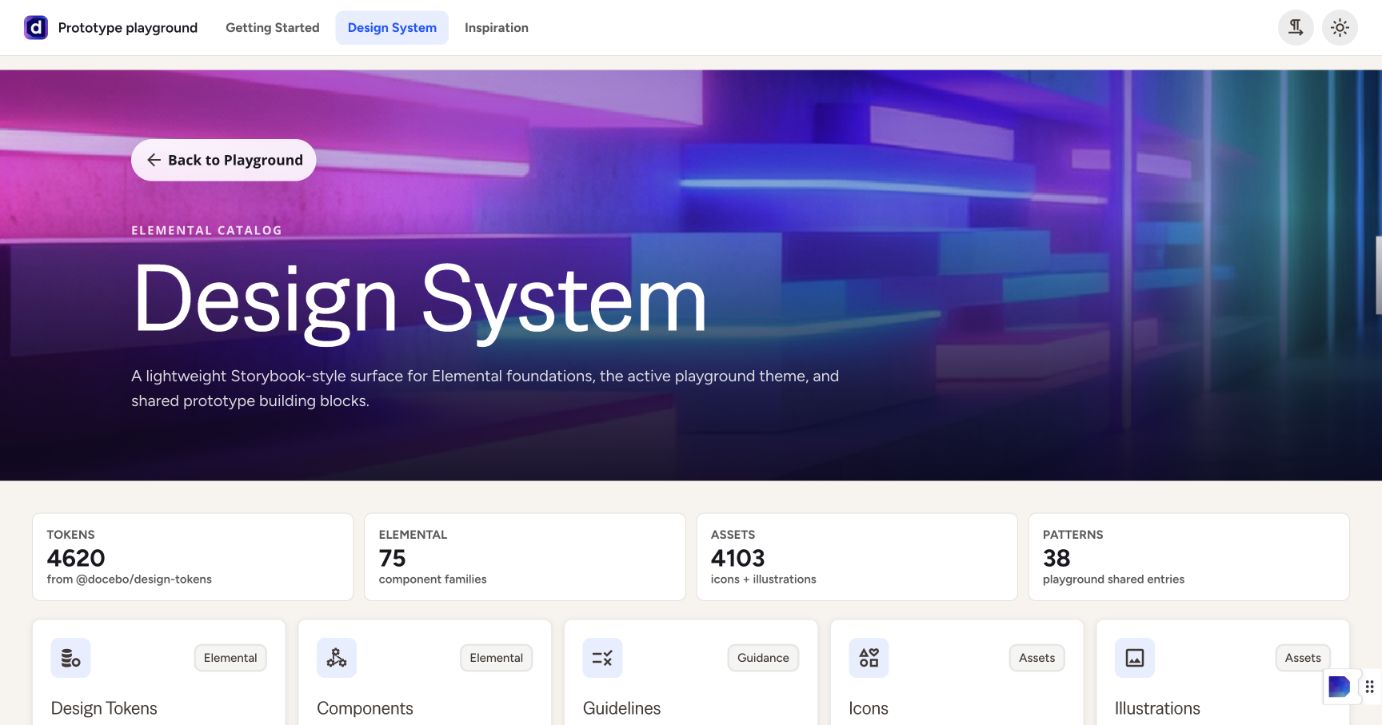Click the Assets count 4103
This screenshot has height=725, width=1382.
point(738,558)
